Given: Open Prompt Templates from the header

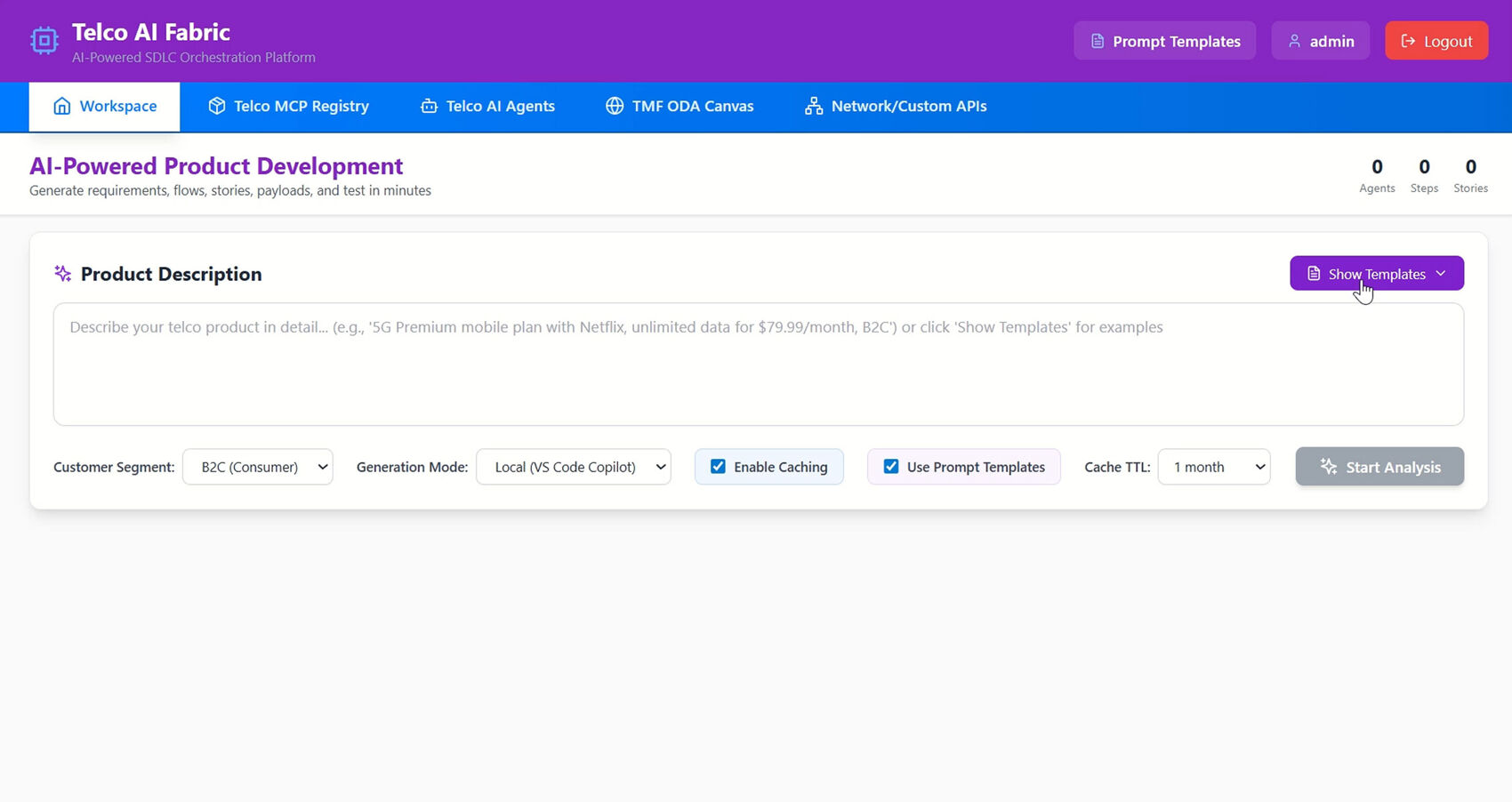Looking at the screenshot, I should (1164, 42).
